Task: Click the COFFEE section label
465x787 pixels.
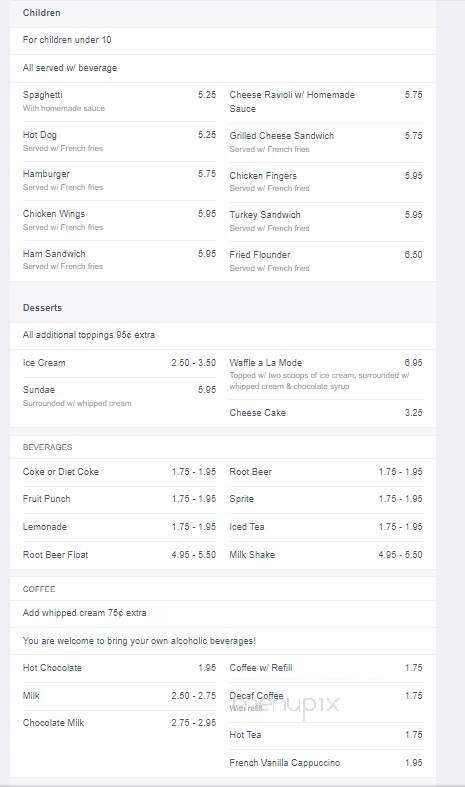Action: pyautogui.click(x=39, y=589)
